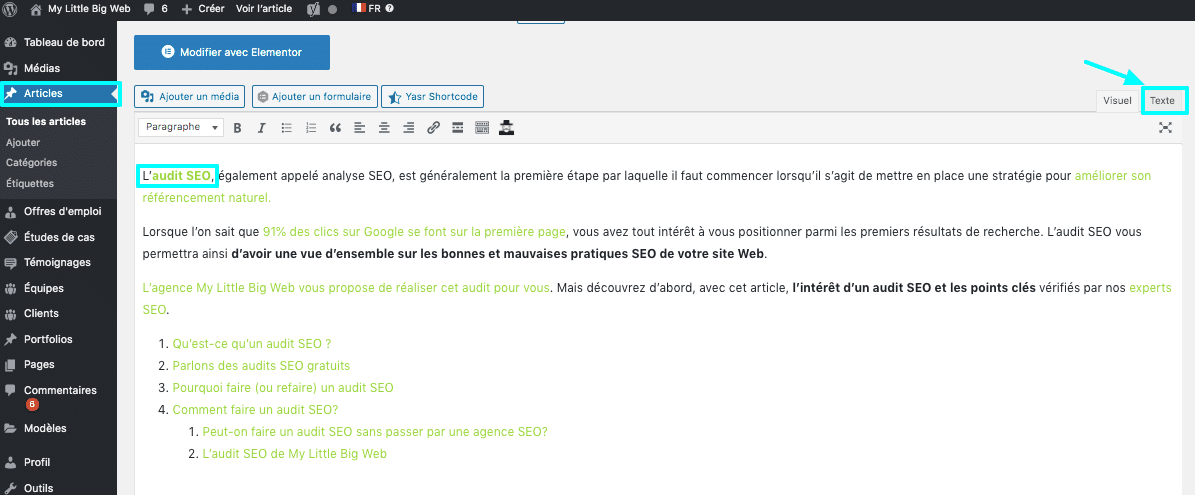Add a blockquote
The width and height of the screenshot is (1195, 495).
[335, 128]
